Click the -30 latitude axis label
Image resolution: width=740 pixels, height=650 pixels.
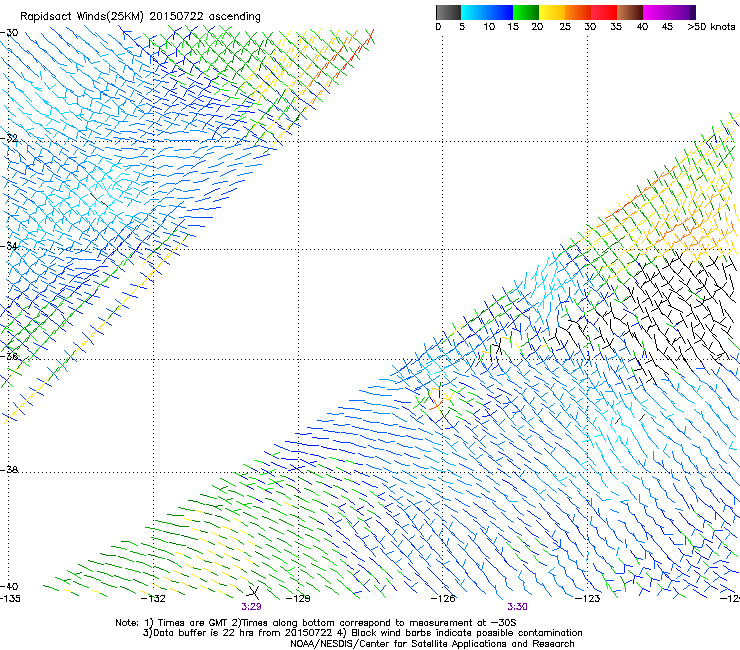pyautogui.click(x=9, y=33)
